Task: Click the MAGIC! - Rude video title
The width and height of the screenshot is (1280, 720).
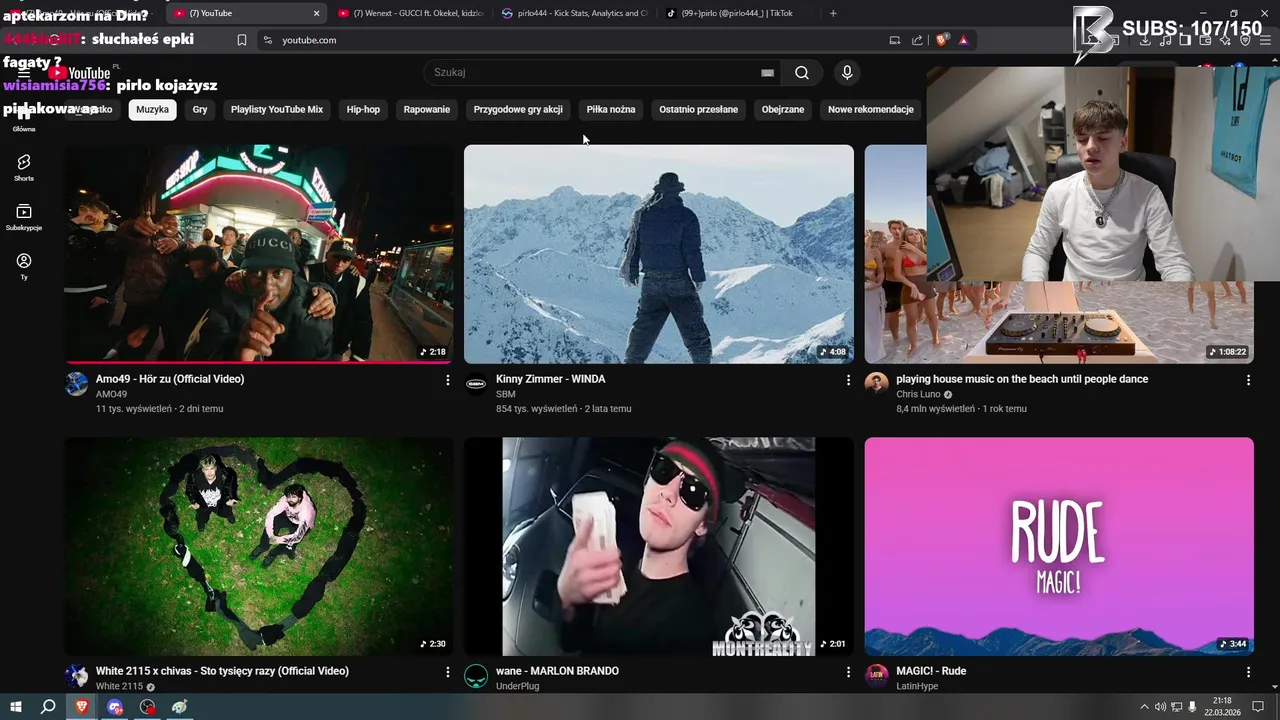Action: (931, 671)
